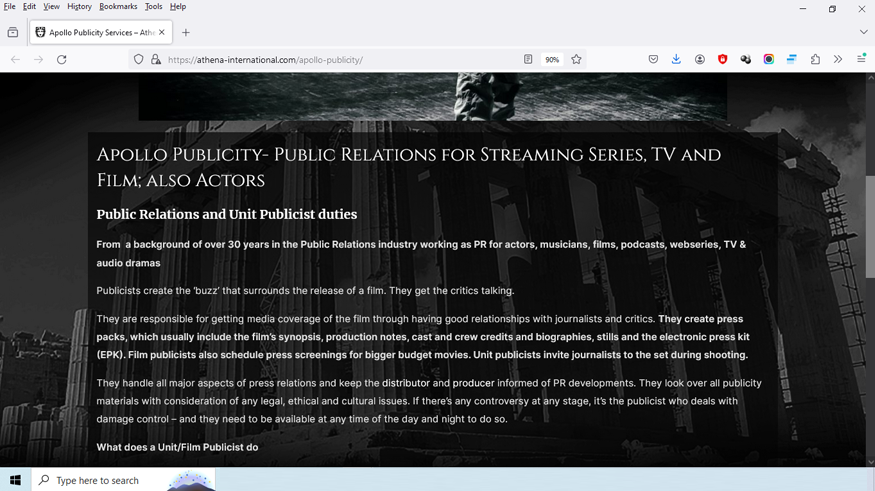View site security lock information
Screen dimensions: 875x491
pyautogui.click(x=156, y=60)
